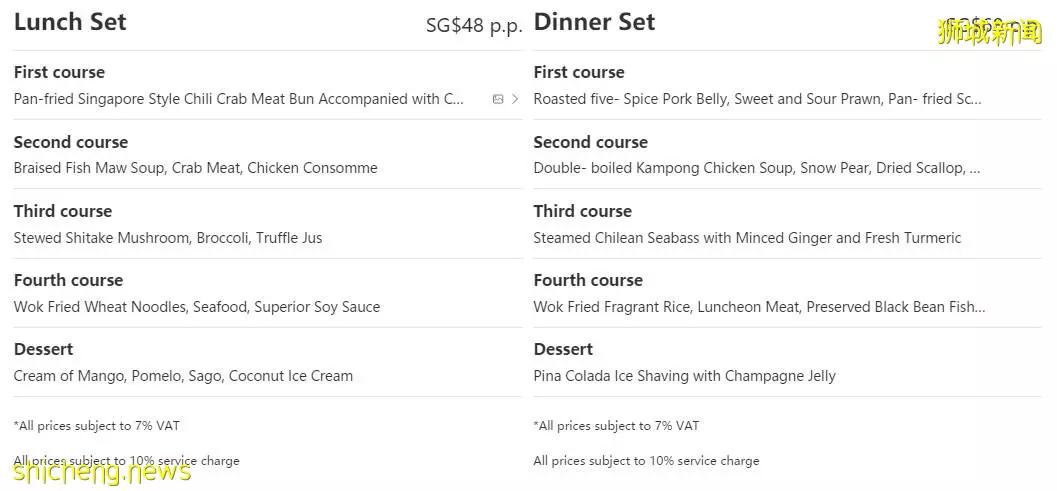Click Roasted five-Spice Pork Belly description

757,99
